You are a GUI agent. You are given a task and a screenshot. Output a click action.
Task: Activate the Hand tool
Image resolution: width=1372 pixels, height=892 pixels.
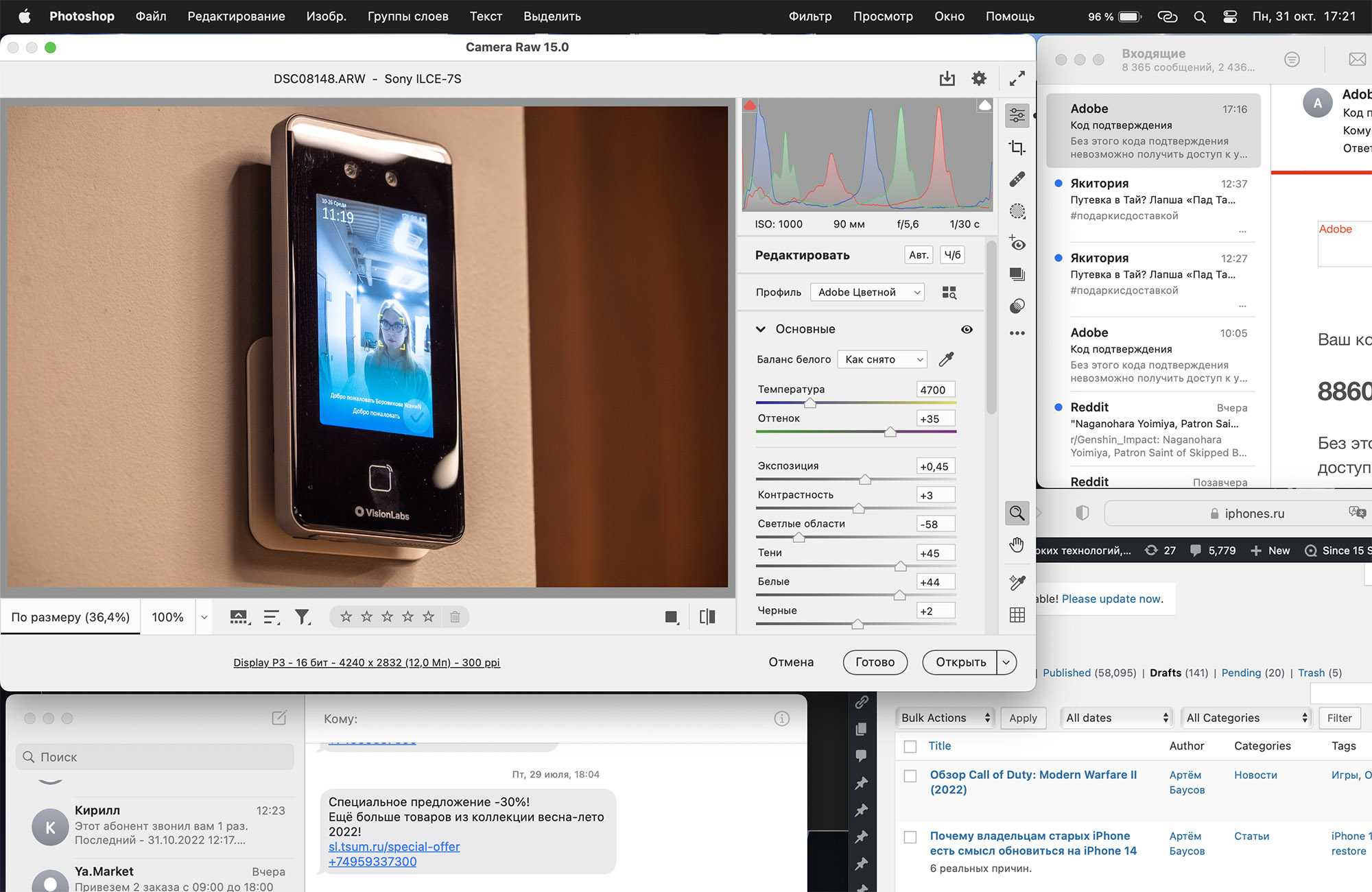click(x=1017, y=545)
